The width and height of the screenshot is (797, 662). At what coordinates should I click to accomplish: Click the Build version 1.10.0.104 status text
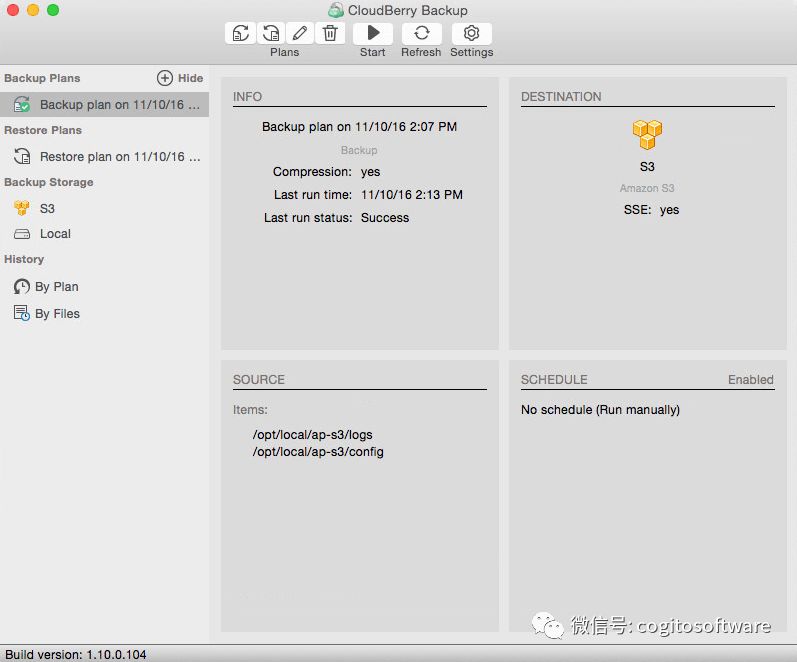(76, 654)
